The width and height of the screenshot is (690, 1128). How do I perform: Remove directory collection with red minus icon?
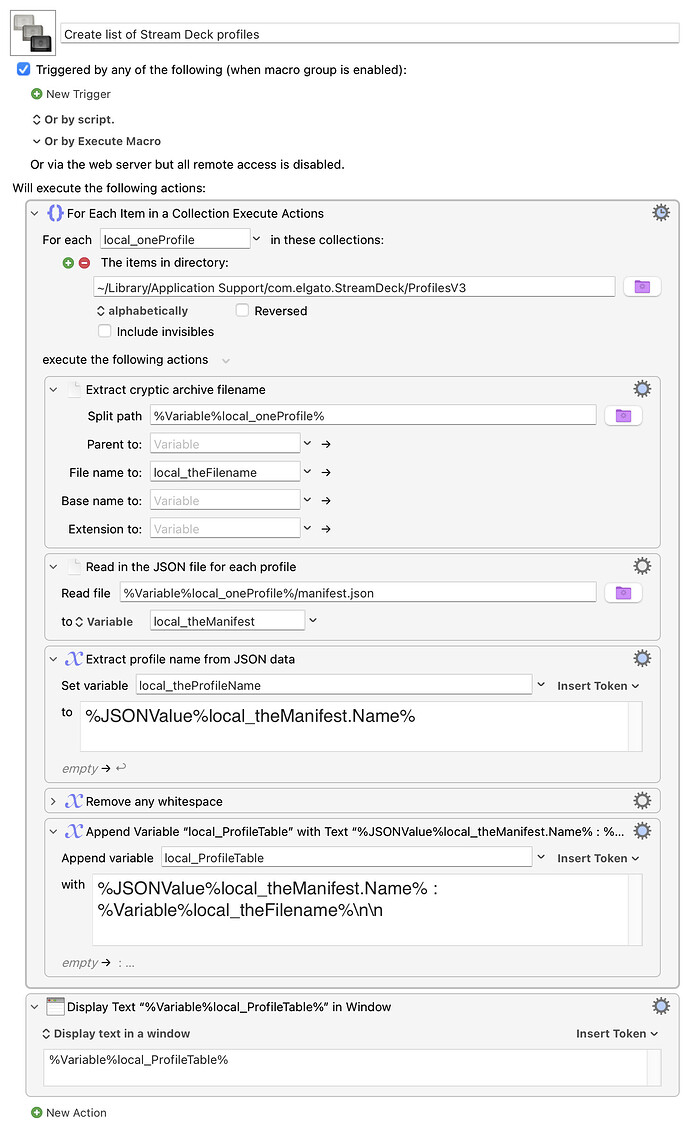pos(84,263)
